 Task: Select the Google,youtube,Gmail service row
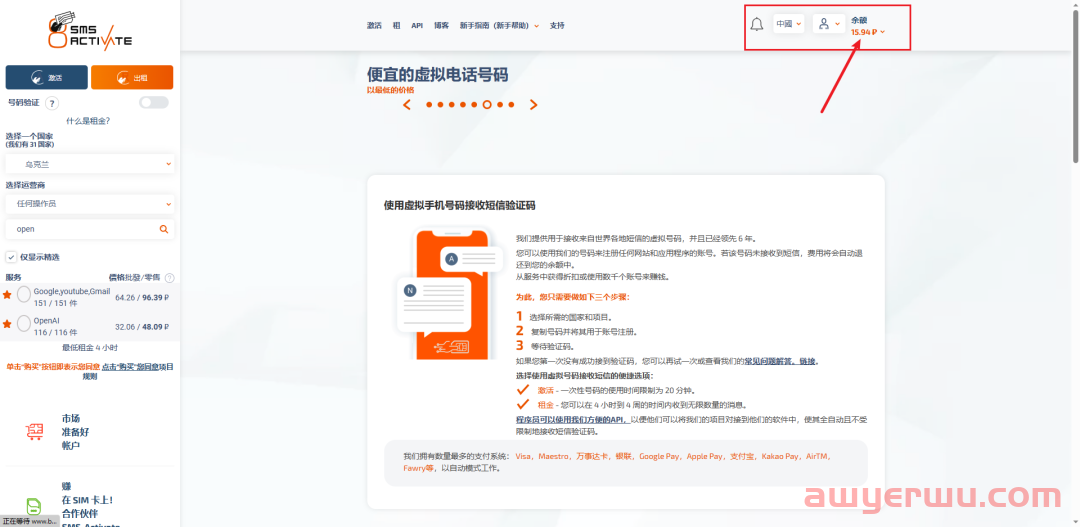[90, 297]
